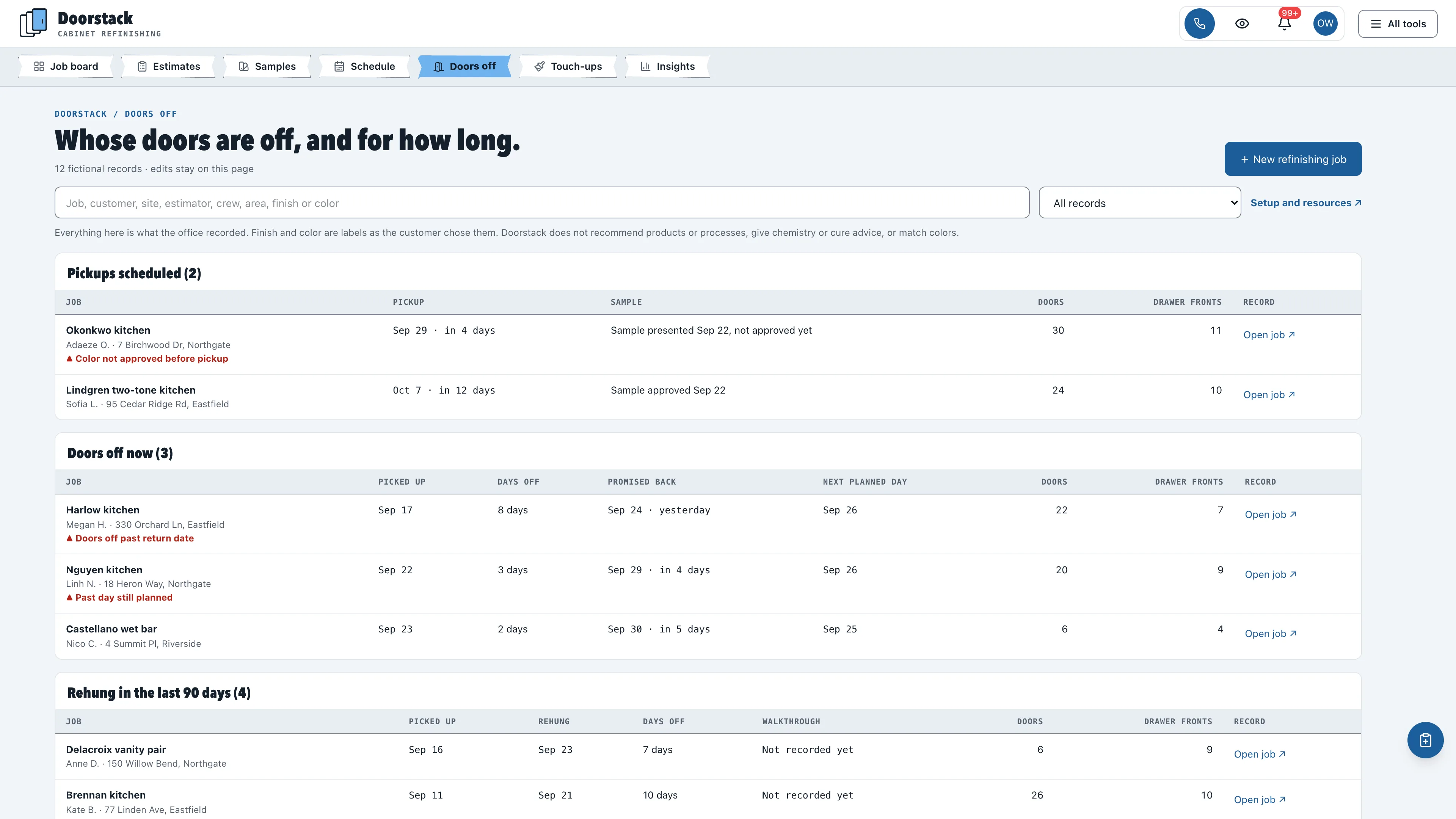
Task: Select the Castellano wet bar job name
Action: click(x=111, y=629)
